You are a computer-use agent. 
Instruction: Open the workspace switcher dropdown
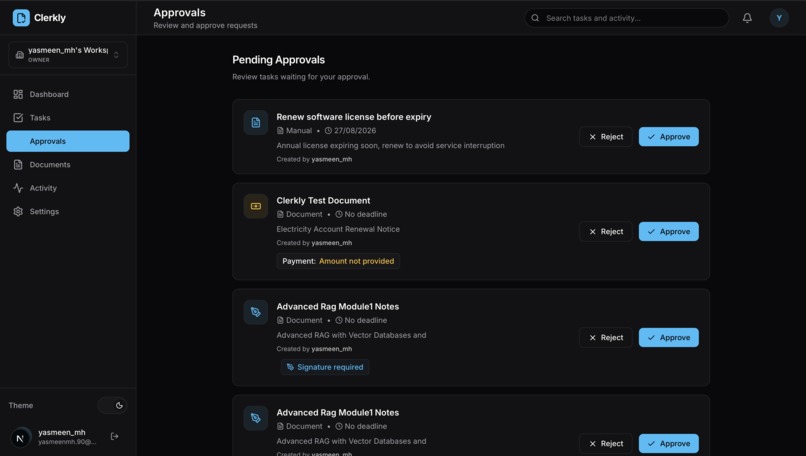(x=68, y=54)
